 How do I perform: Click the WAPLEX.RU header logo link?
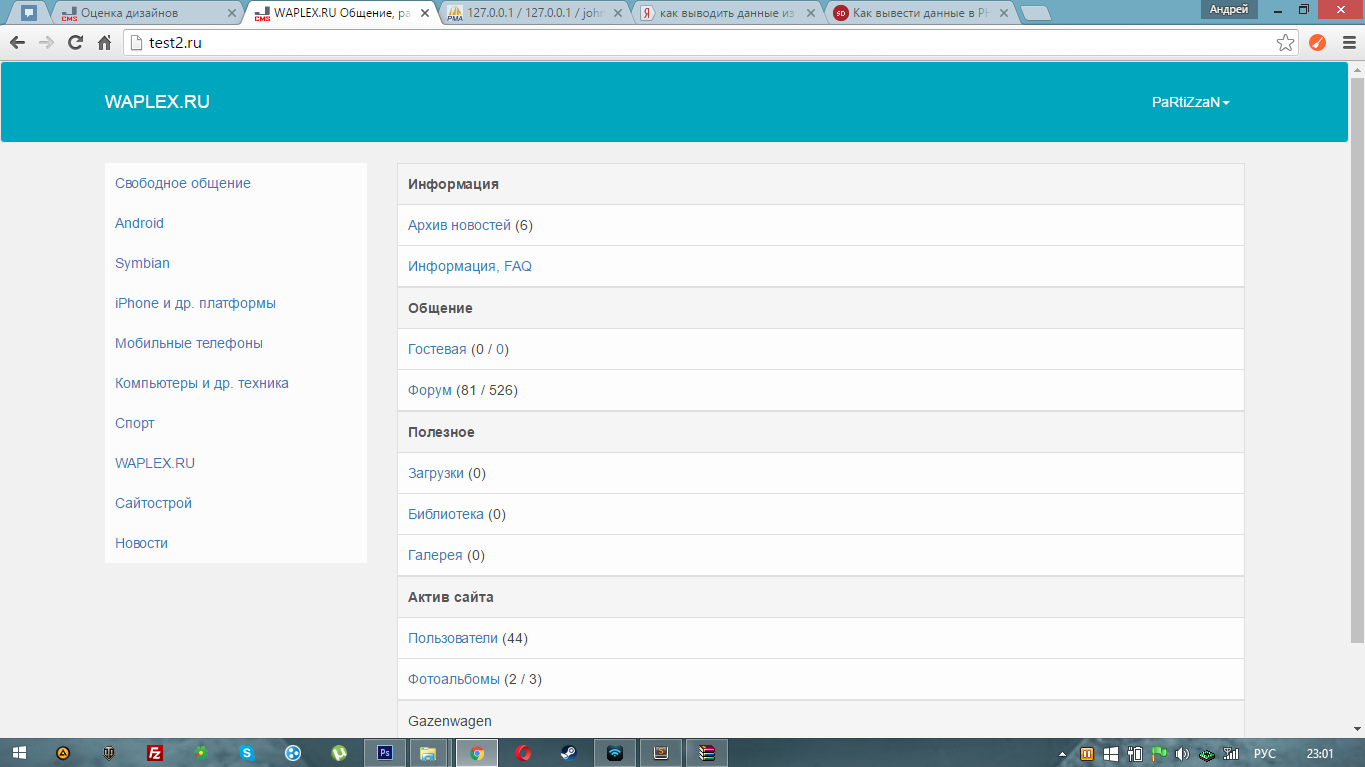(157, 102)
